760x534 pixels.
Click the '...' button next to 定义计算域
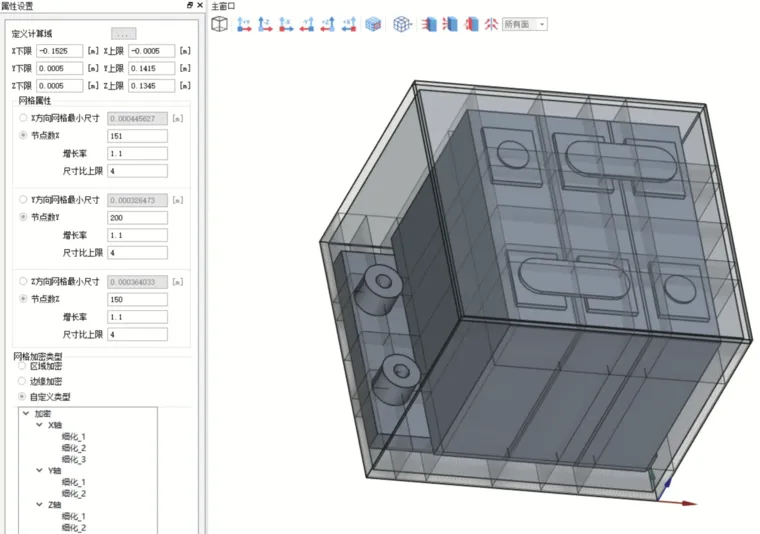(124, 34)
